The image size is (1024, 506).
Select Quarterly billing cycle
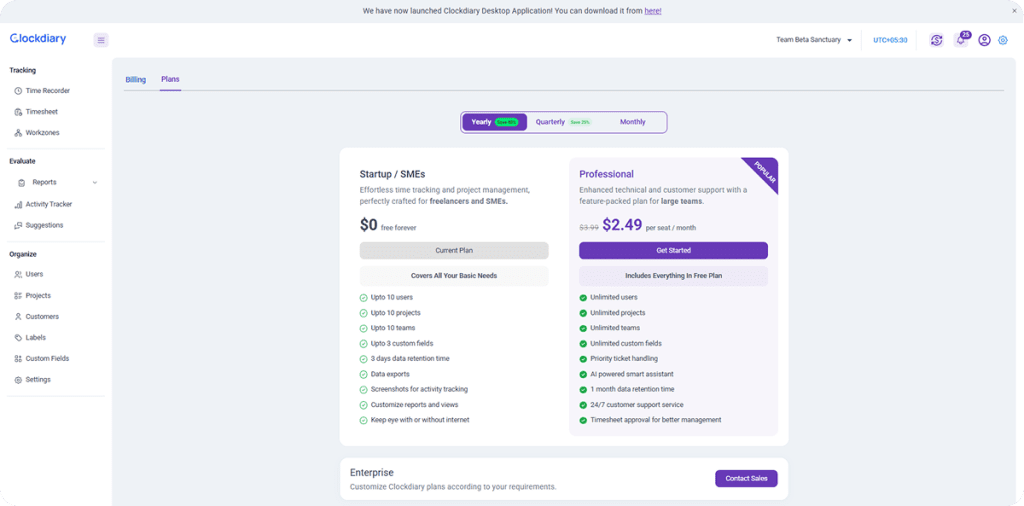click(x=563, y=122)
